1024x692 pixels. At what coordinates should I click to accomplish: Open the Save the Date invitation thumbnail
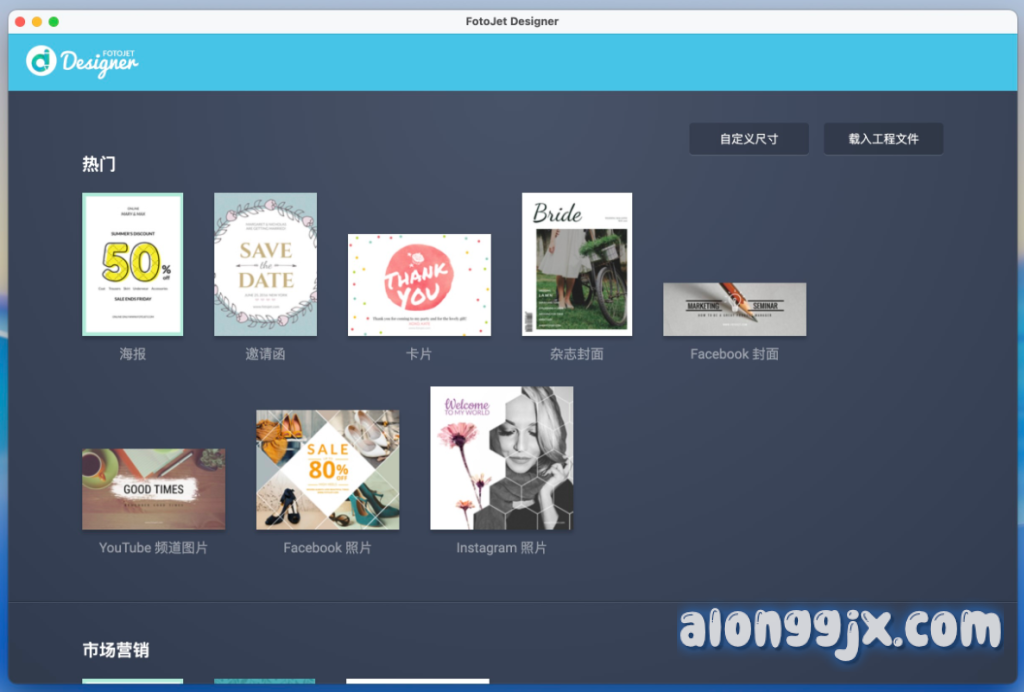[x=265, y=264]
